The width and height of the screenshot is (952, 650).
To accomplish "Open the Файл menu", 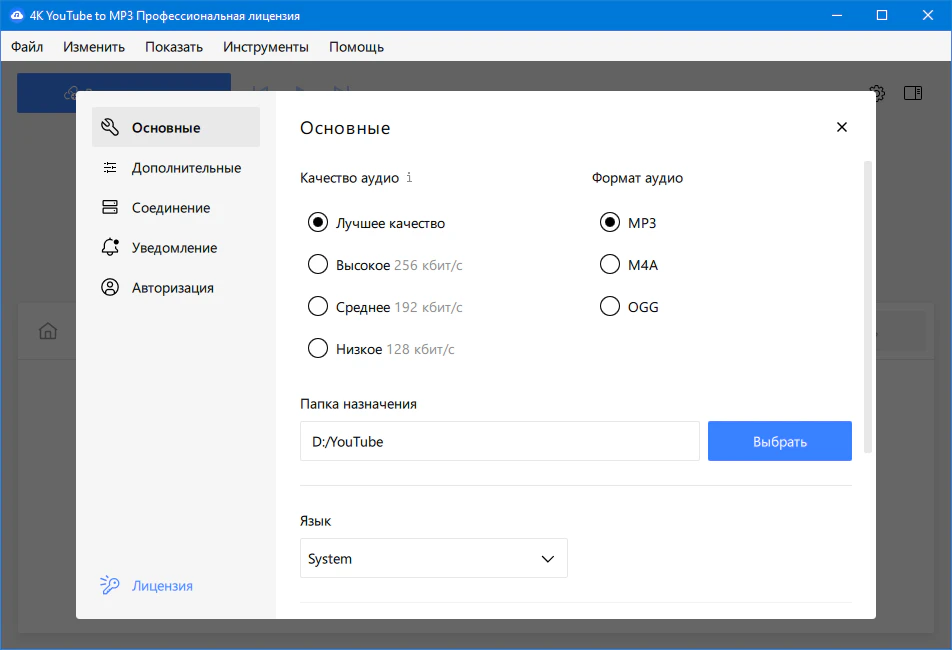I will point(27,47).
